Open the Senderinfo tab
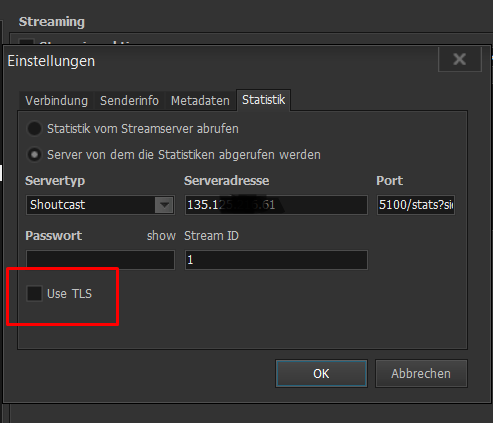 pos(129,100)
